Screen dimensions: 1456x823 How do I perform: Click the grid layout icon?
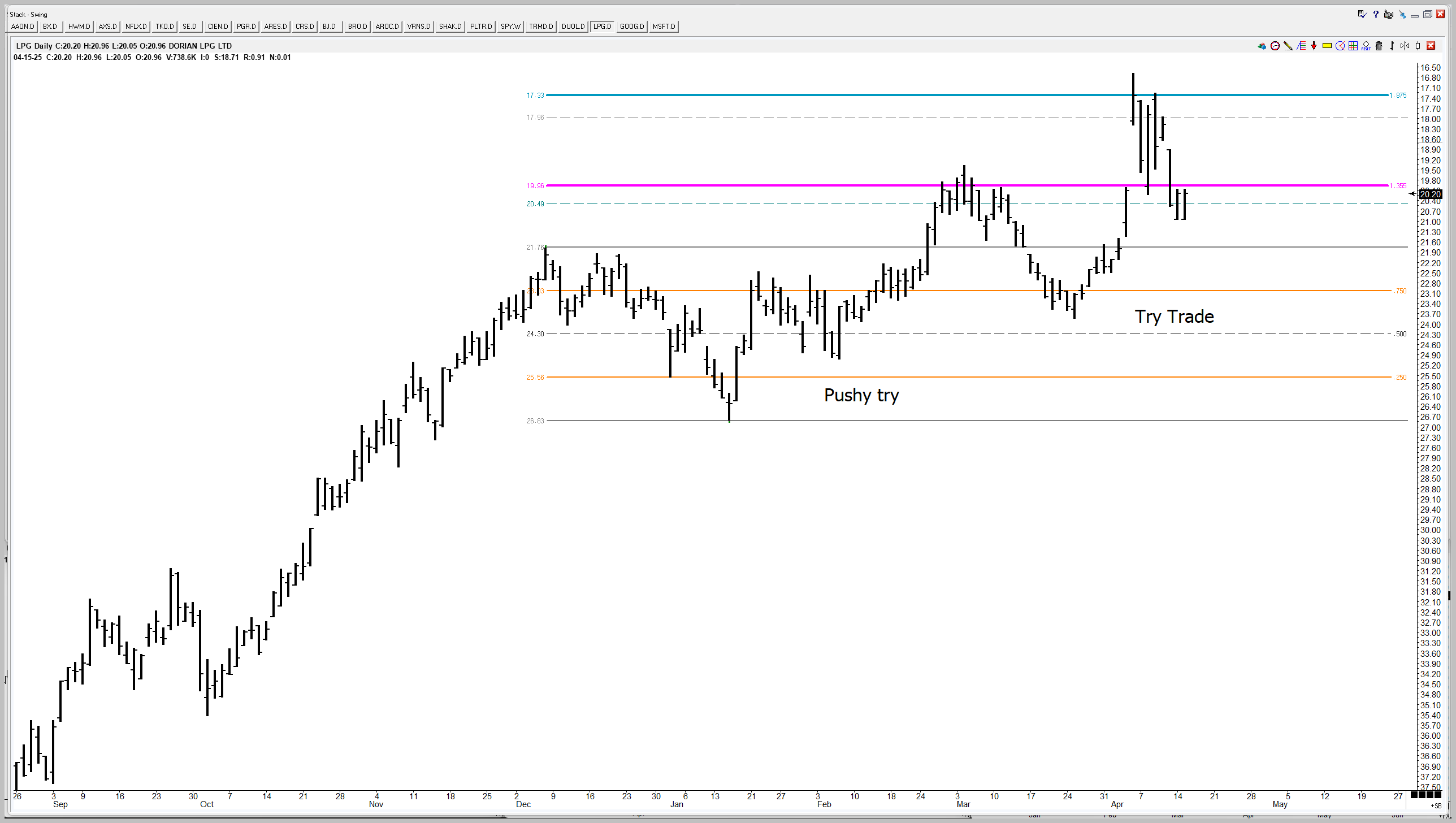pos(1353,46)
